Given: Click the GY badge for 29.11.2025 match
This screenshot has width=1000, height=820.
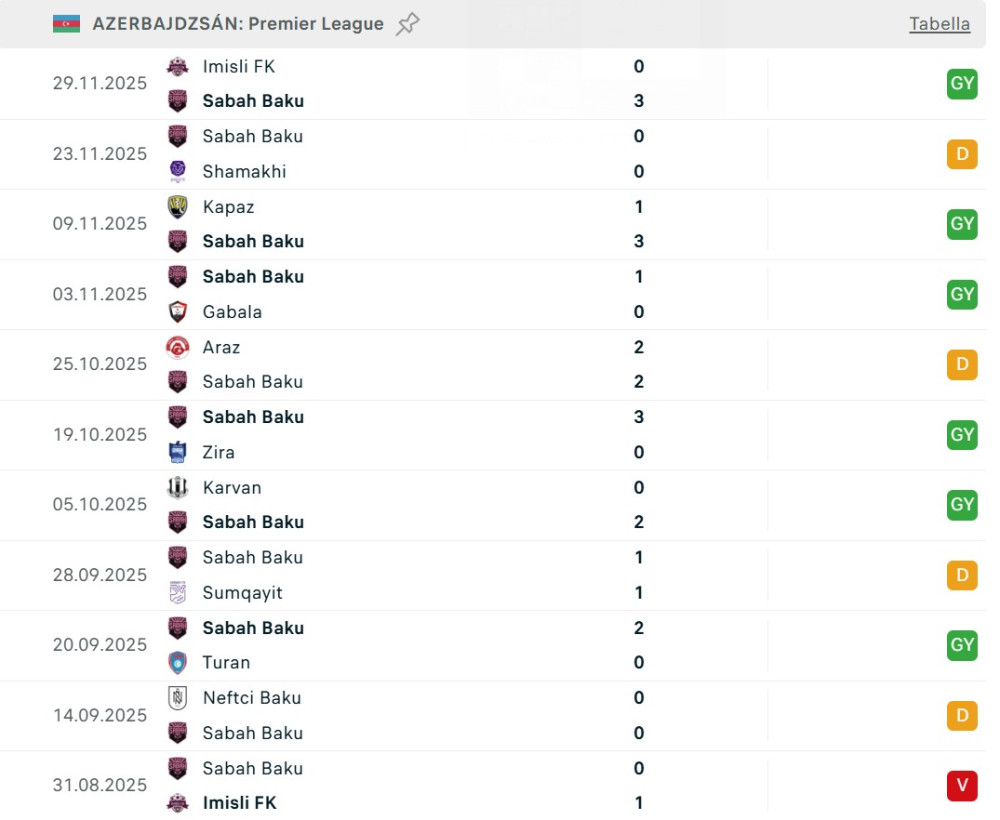Looking at the screenshot, I should [962, 84].
